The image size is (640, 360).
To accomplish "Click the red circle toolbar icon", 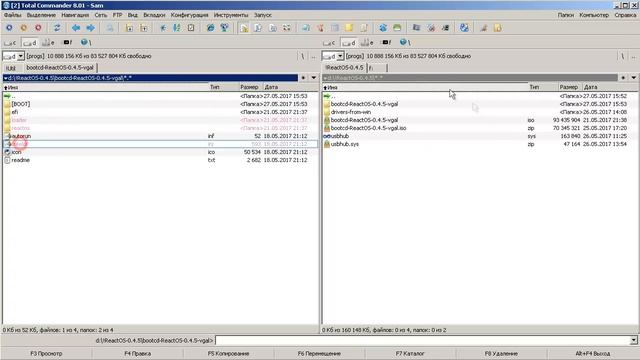I will [38, 28].
